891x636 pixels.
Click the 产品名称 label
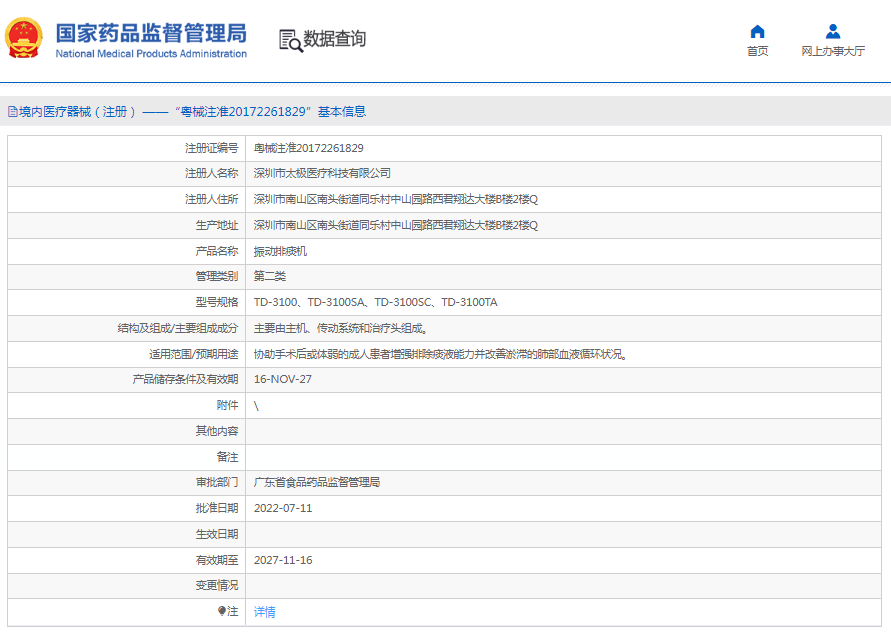click(x=217, y=251)
